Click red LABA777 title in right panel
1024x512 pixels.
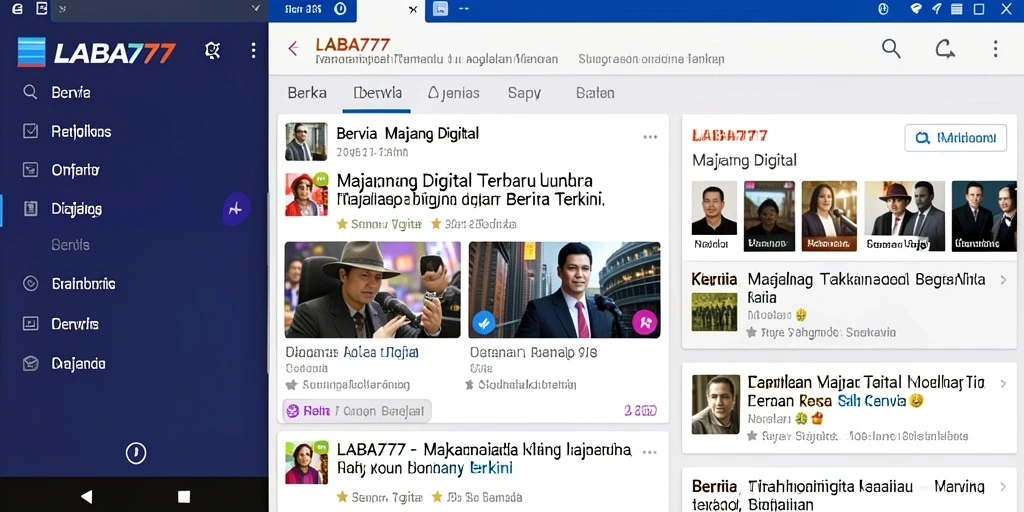tap(729, 136)
